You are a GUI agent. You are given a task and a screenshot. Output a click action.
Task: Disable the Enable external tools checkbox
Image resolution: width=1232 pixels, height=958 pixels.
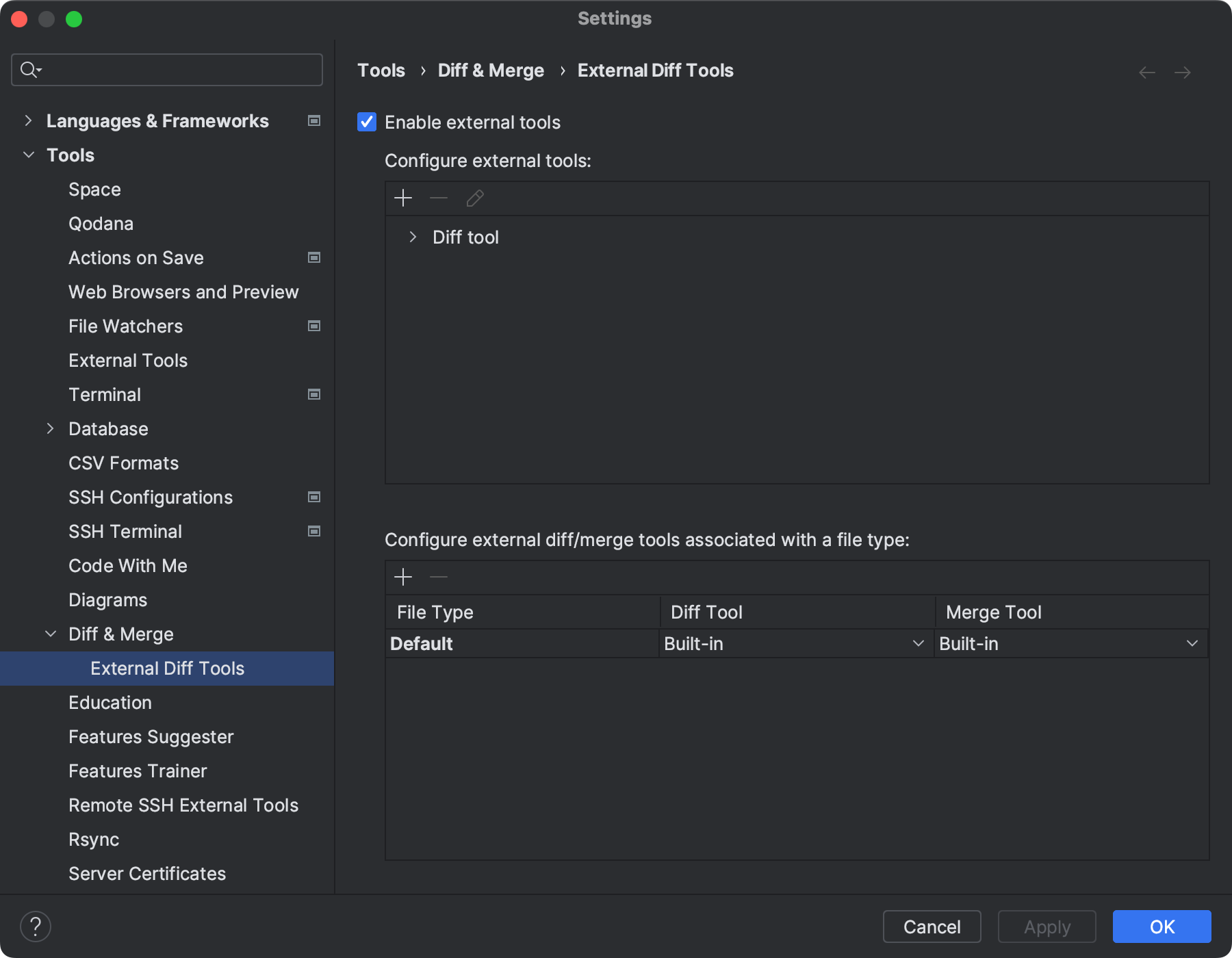pyautogui.click(x=366, y=122)
